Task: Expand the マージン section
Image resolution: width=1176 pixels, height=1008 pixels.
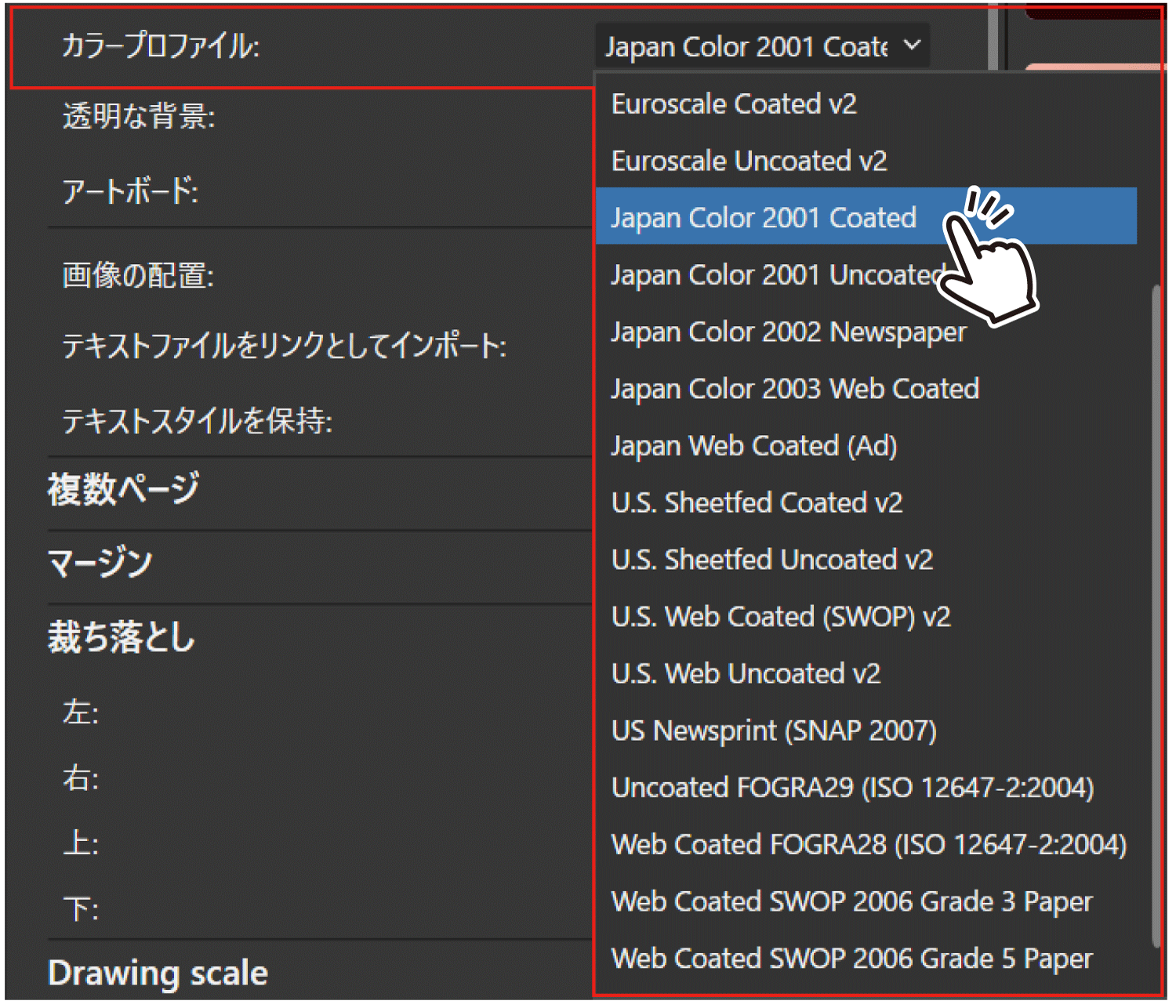Action: click(x=98, y=561)
